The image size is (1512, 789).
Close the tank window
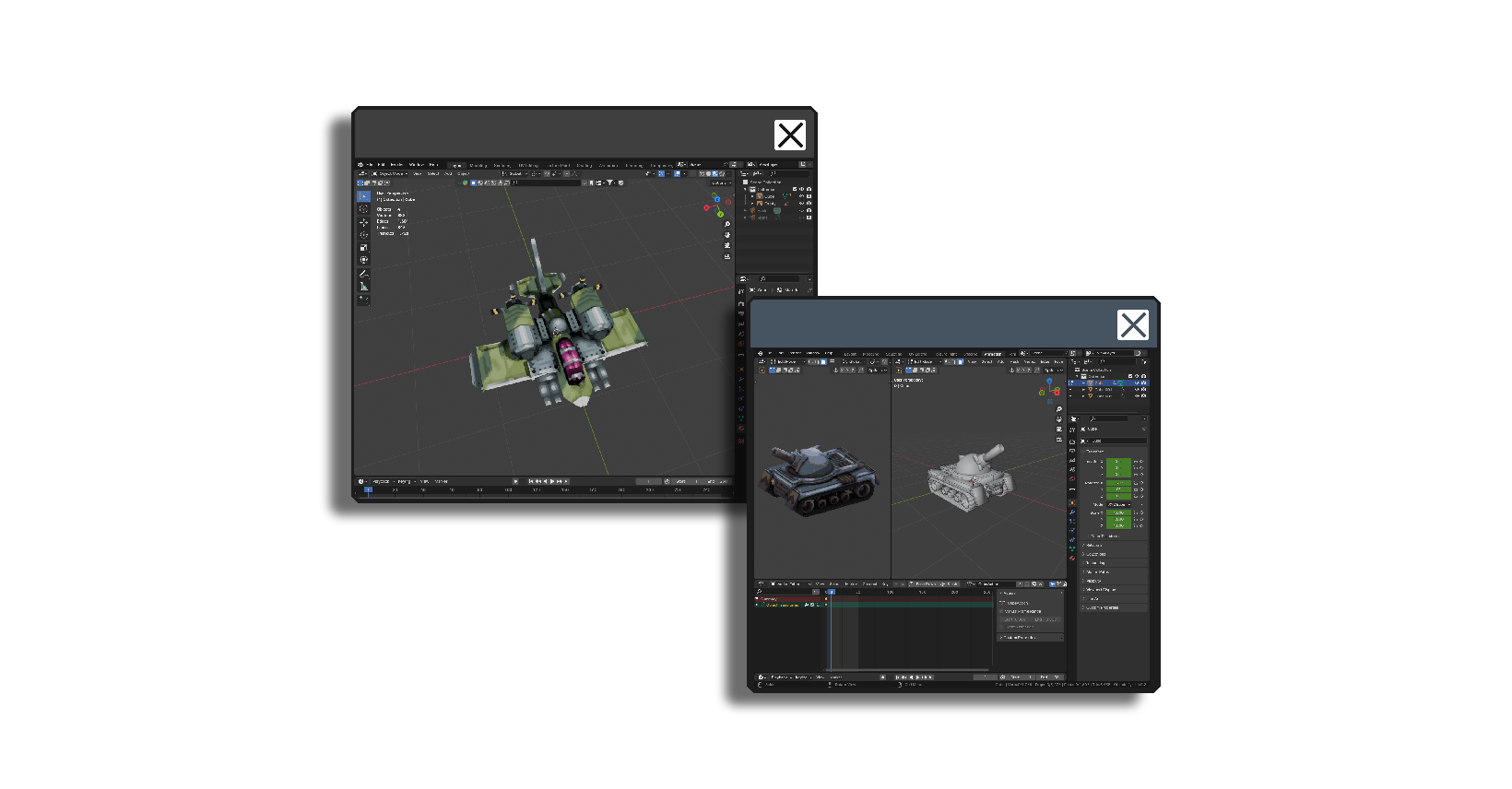(x=1133, y=324)
